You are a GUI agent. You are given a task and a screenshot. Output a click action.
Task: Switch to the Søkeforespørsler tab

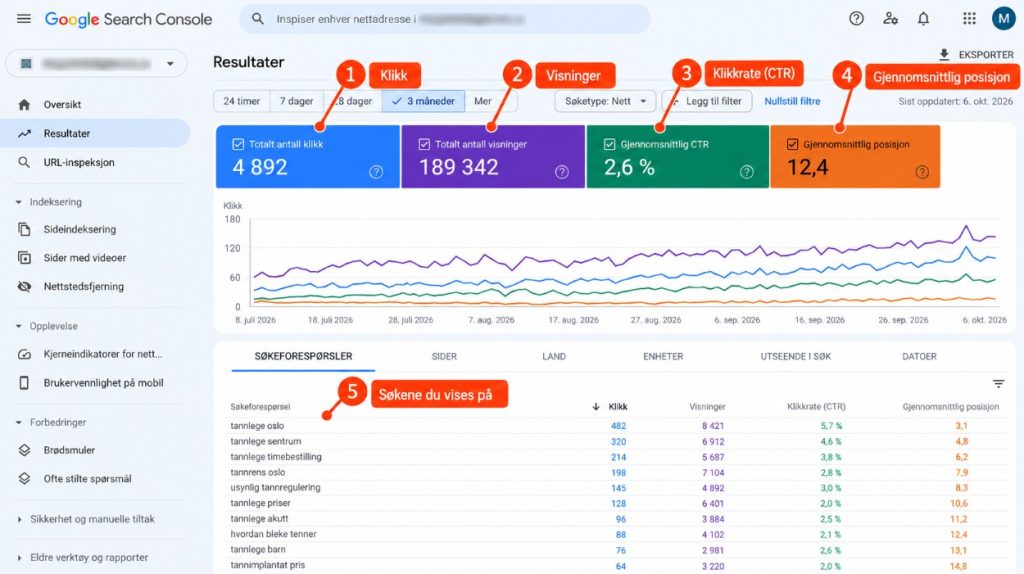point(303,357)
